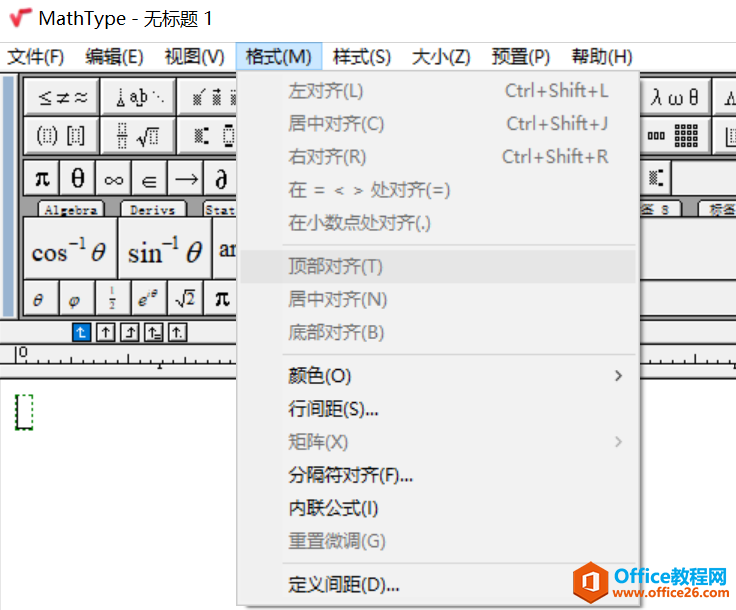
Task: Open the fraction and radical templates palette
Action: coord(138,136)
